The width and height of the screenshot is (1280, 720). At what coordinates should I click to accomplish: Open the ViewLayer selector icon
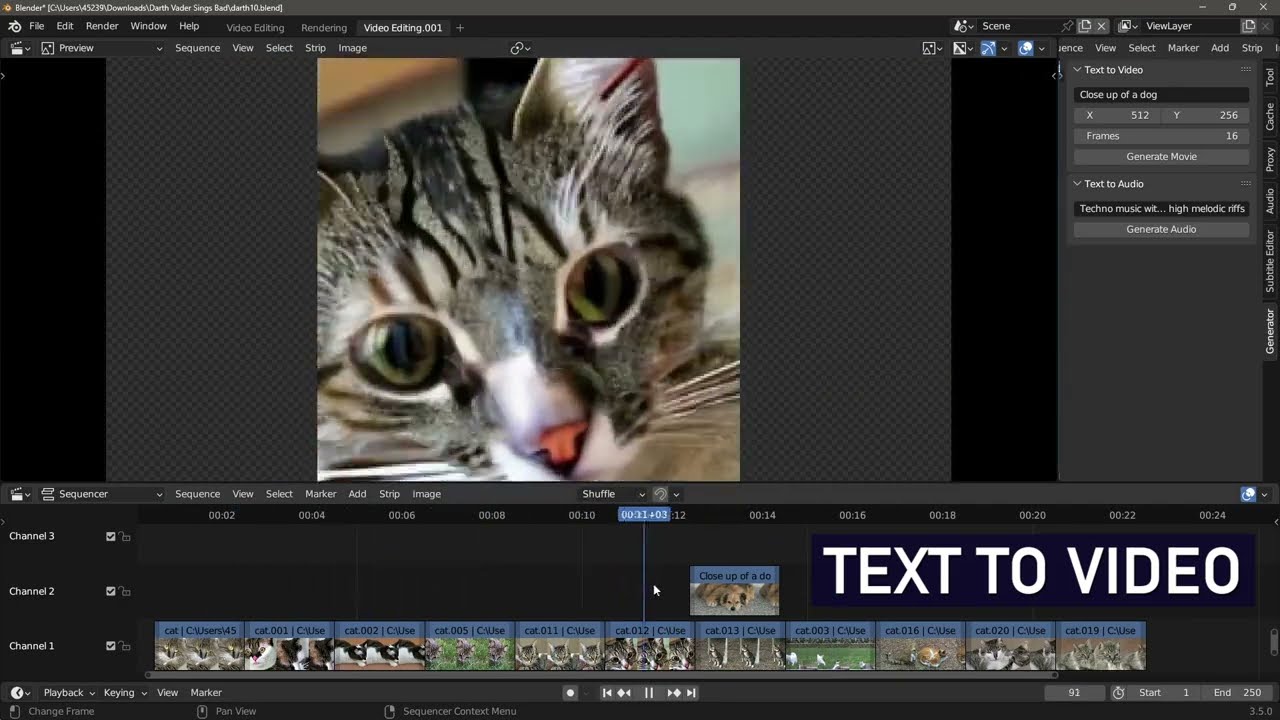1126,25
